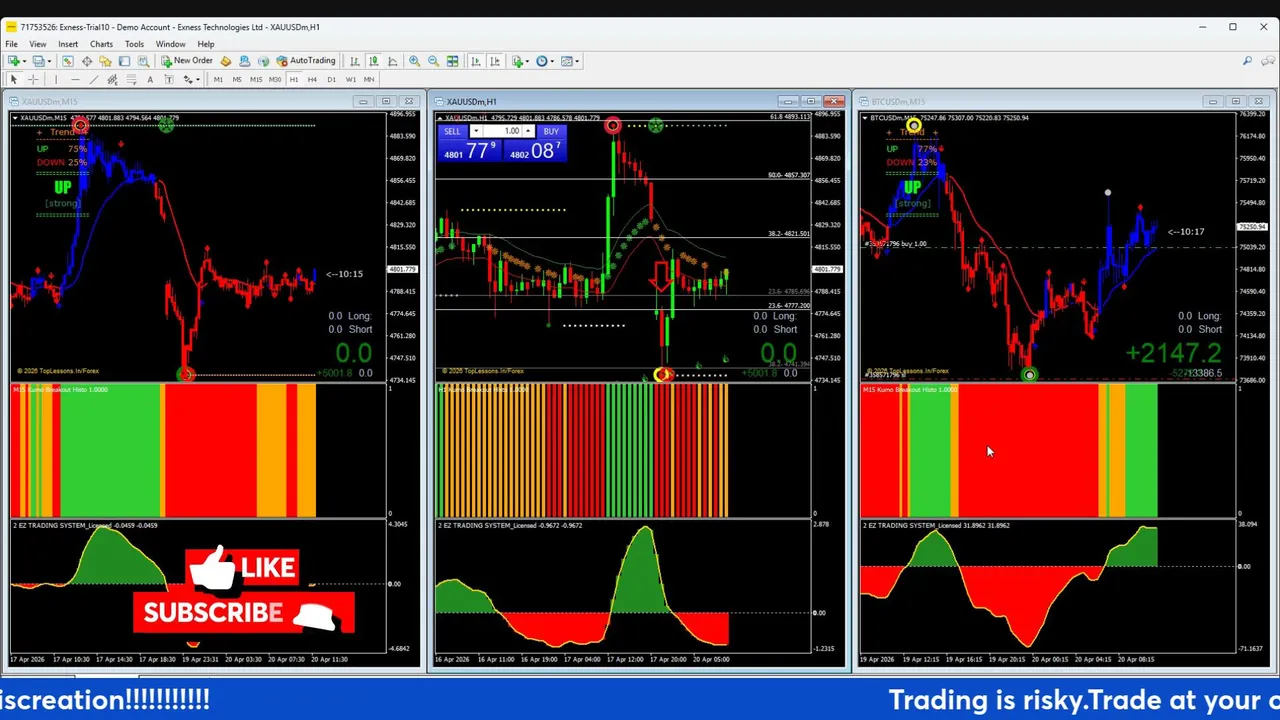Click the 1.00 volume input field
The image size is (1280, 720).
coord(503,131)
